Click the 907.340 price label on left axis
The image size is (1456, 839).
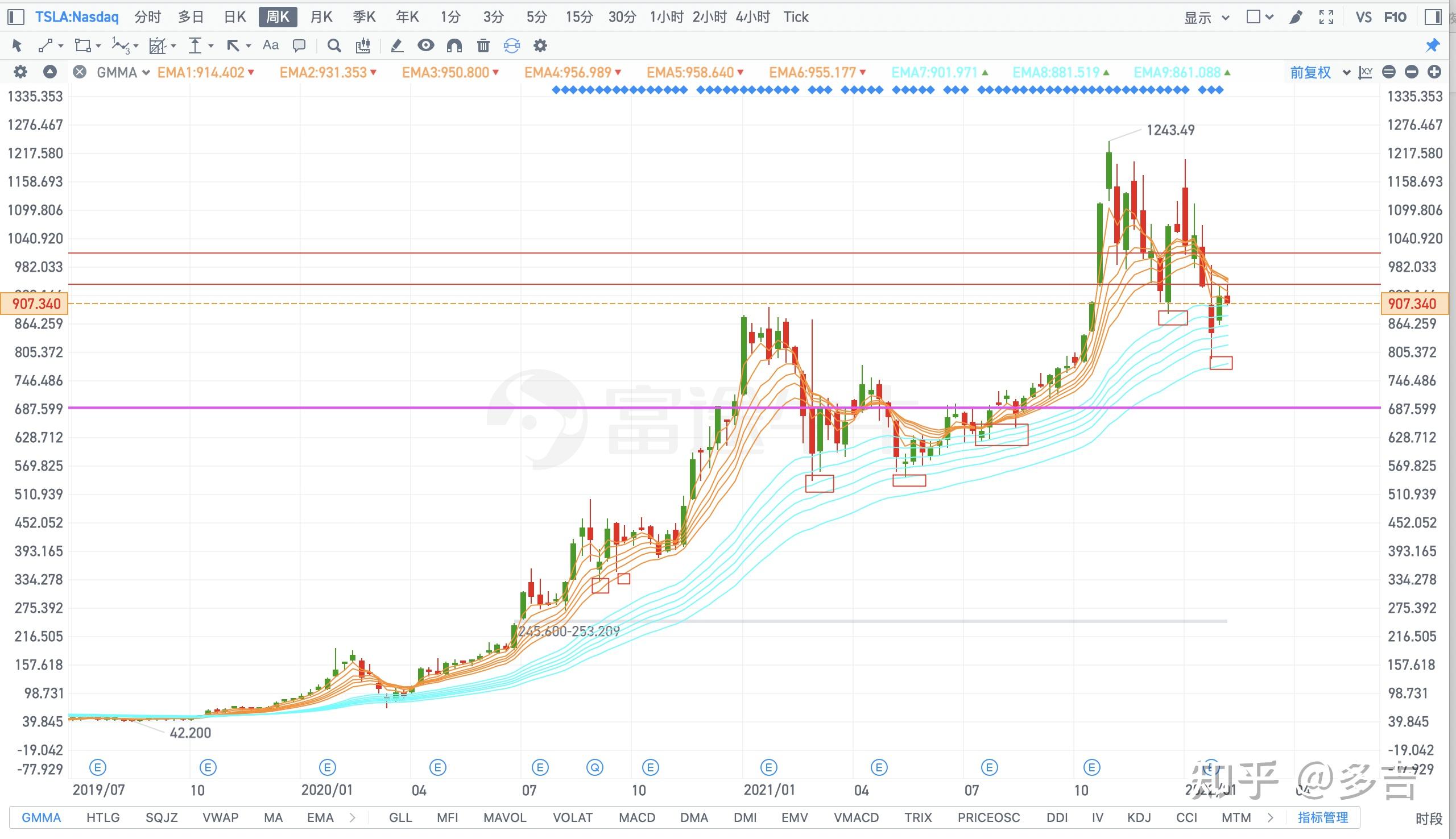(x=34, y=304)
